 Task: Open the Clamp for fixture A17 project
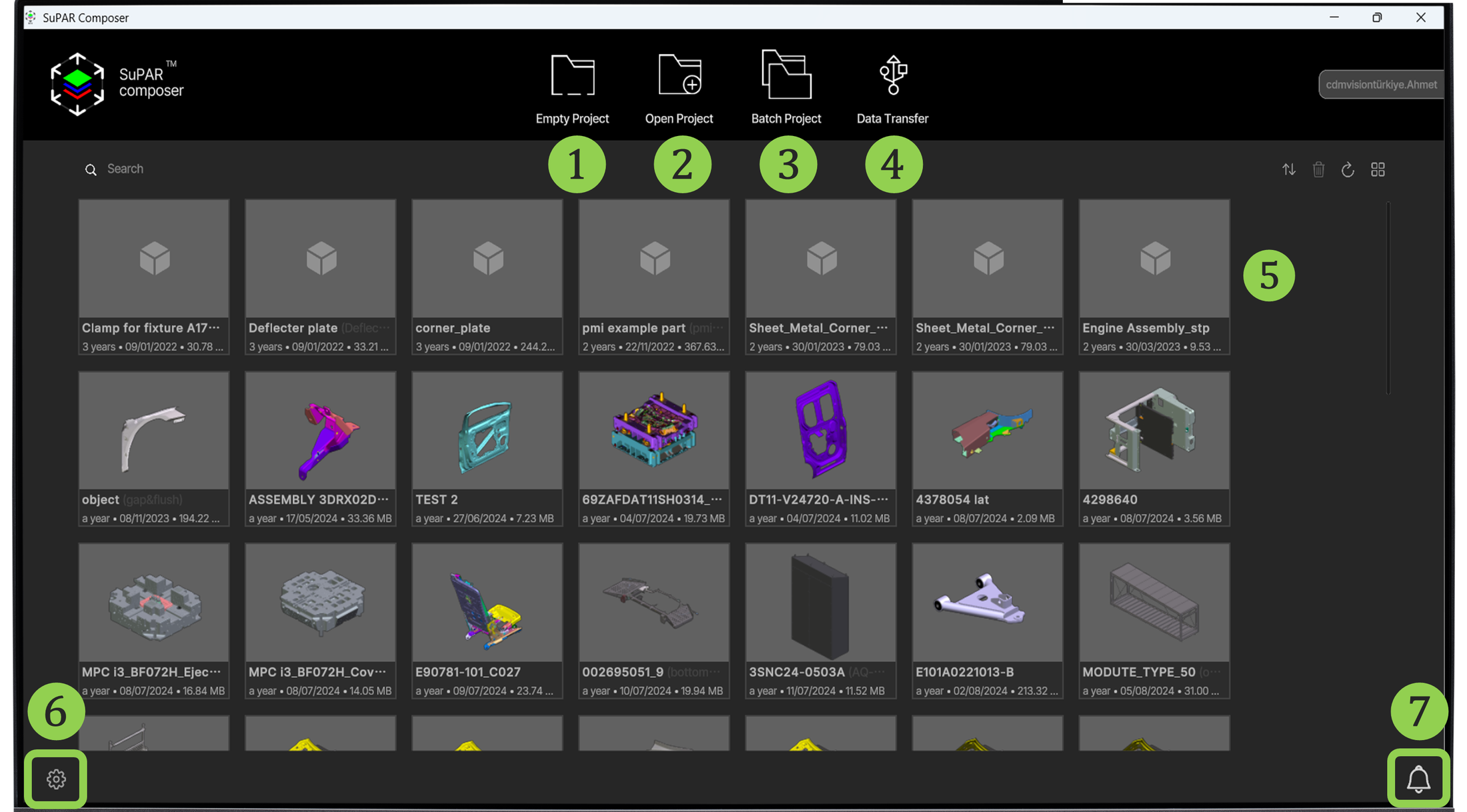coord(154,277)
